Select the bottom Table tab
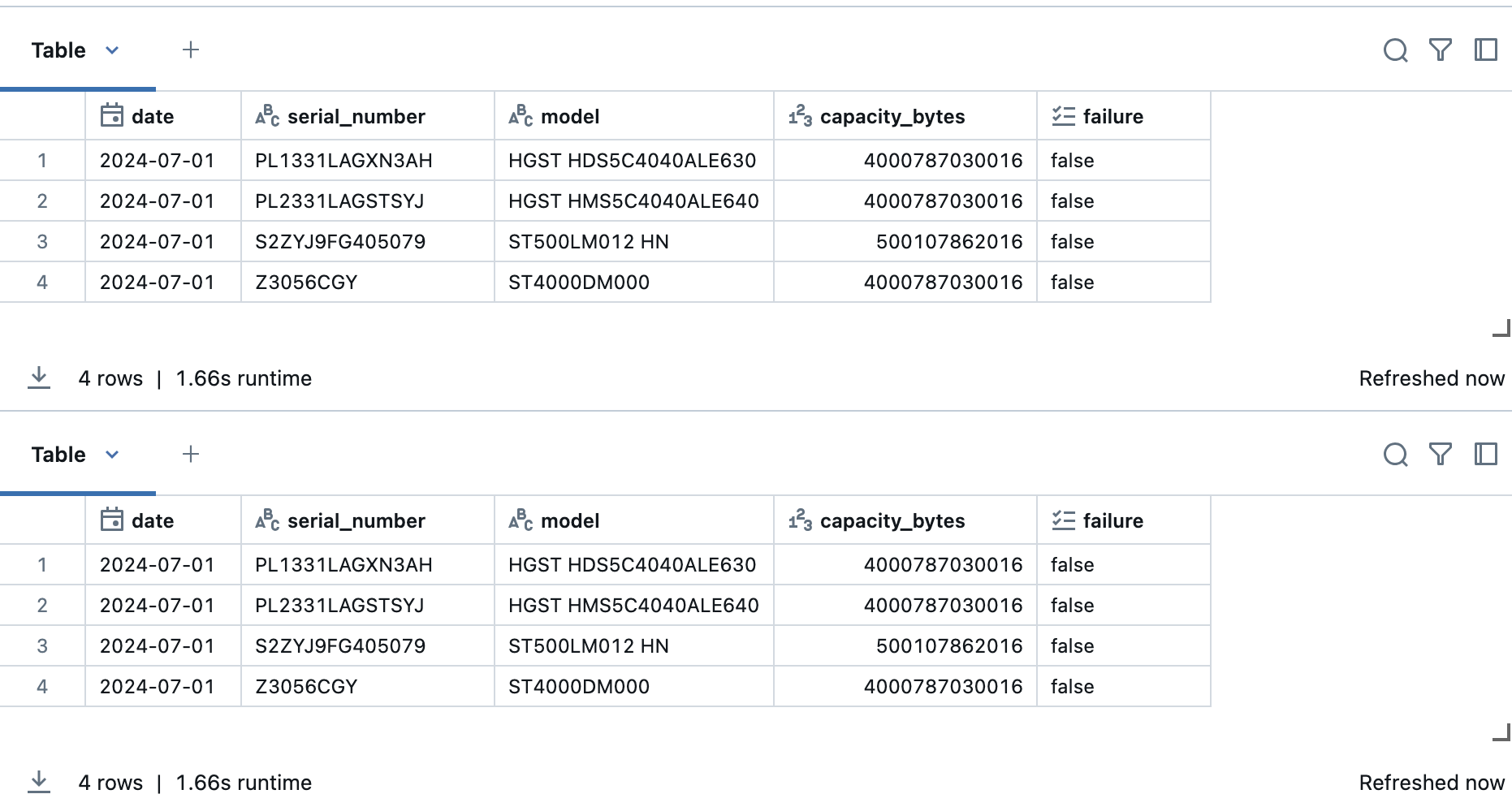 point(58,455)
